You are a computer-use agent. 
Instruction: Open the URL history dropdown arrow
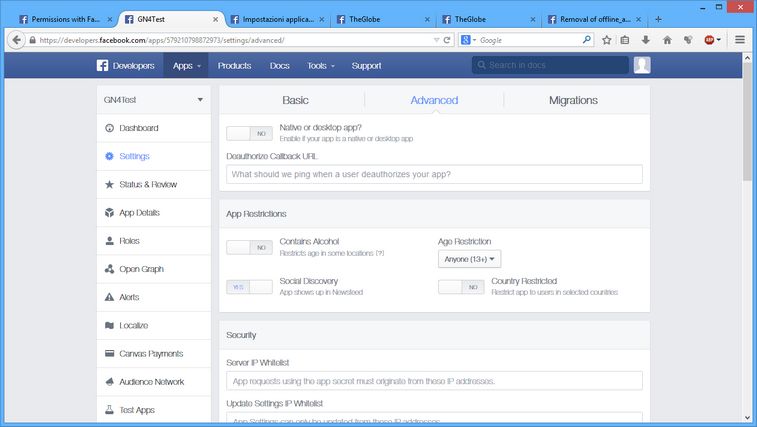coord(436,40)
